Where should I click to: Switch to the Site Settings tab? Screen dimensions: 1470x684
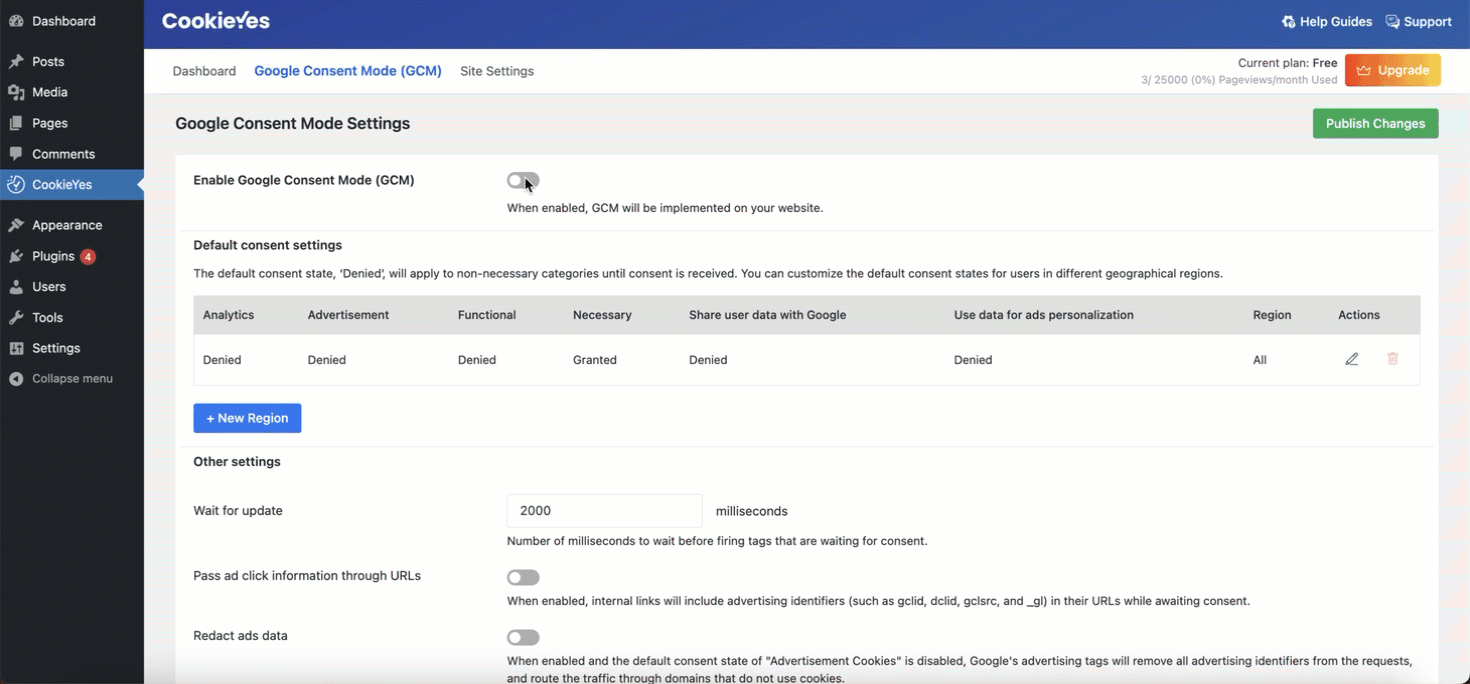pos(497,71)
